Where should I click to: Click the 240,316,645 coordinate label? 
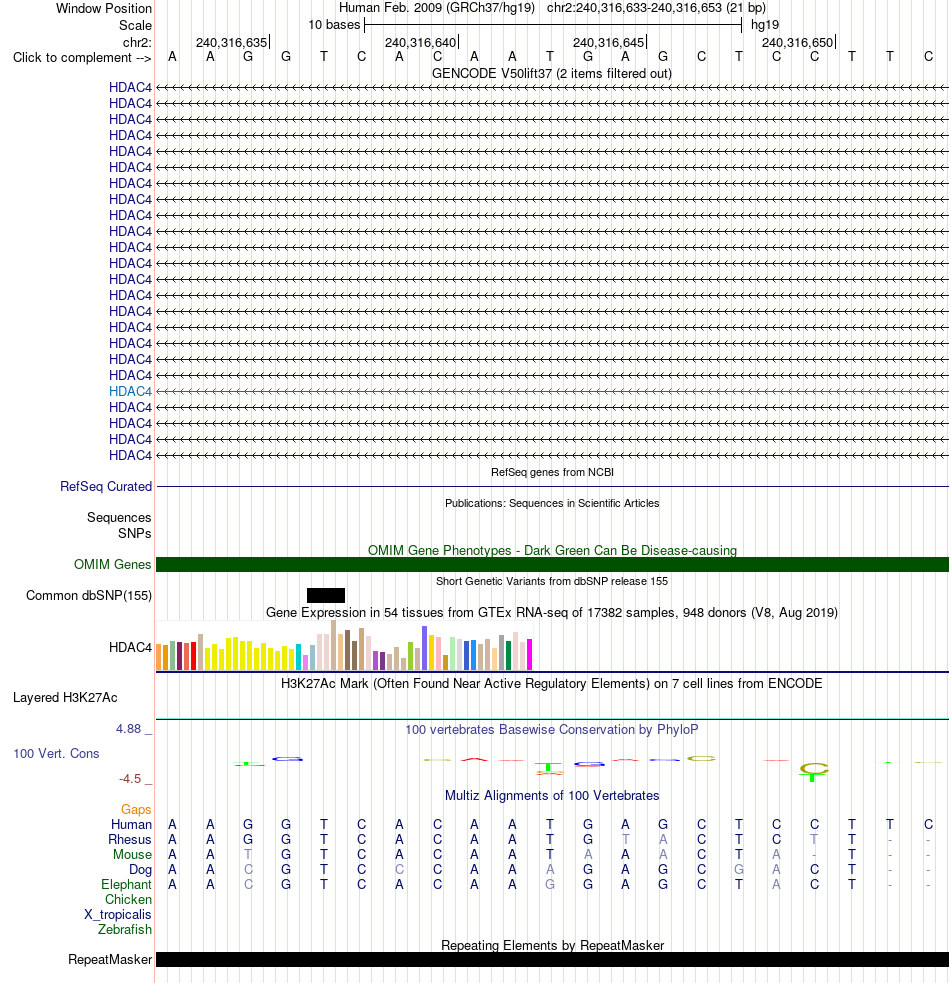click(608, 43)
